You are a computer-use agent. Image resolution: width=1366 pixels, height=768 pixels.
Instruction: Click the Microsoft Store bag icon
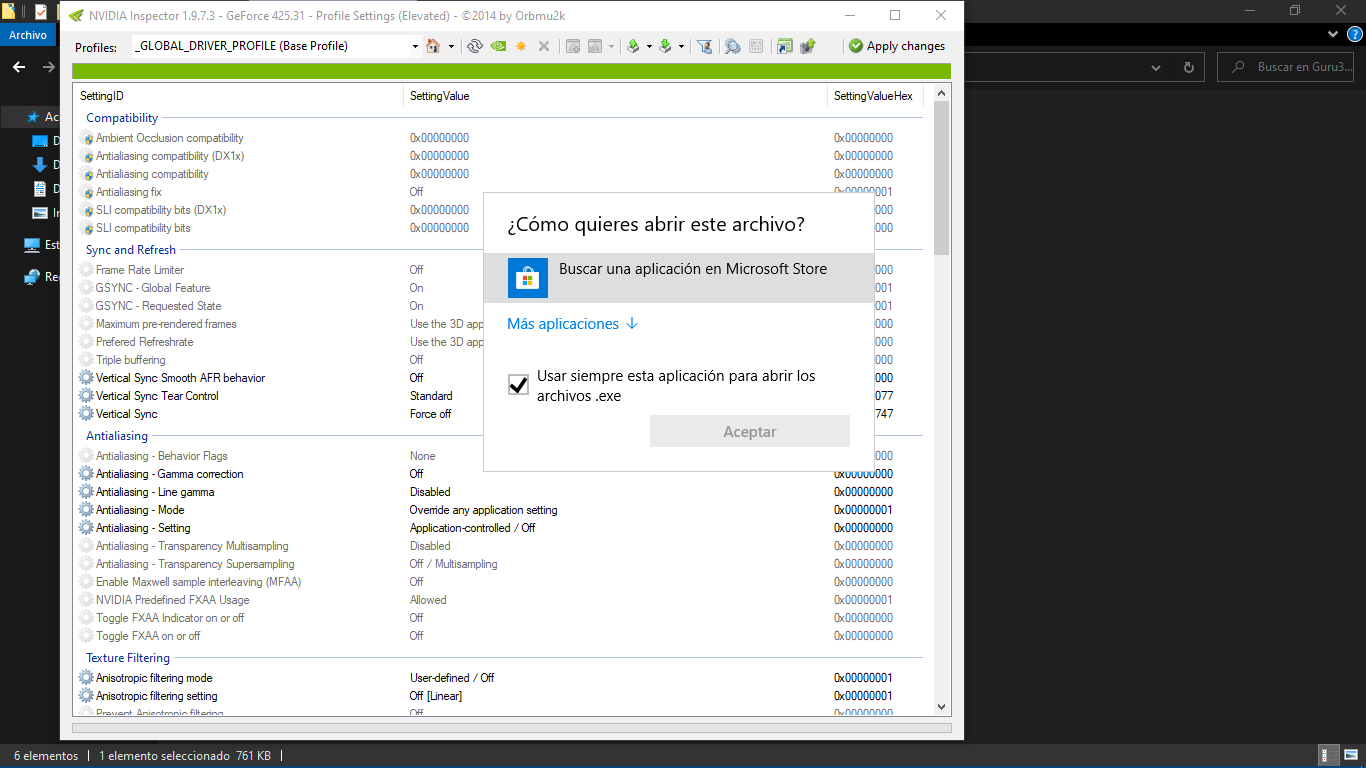528,277
